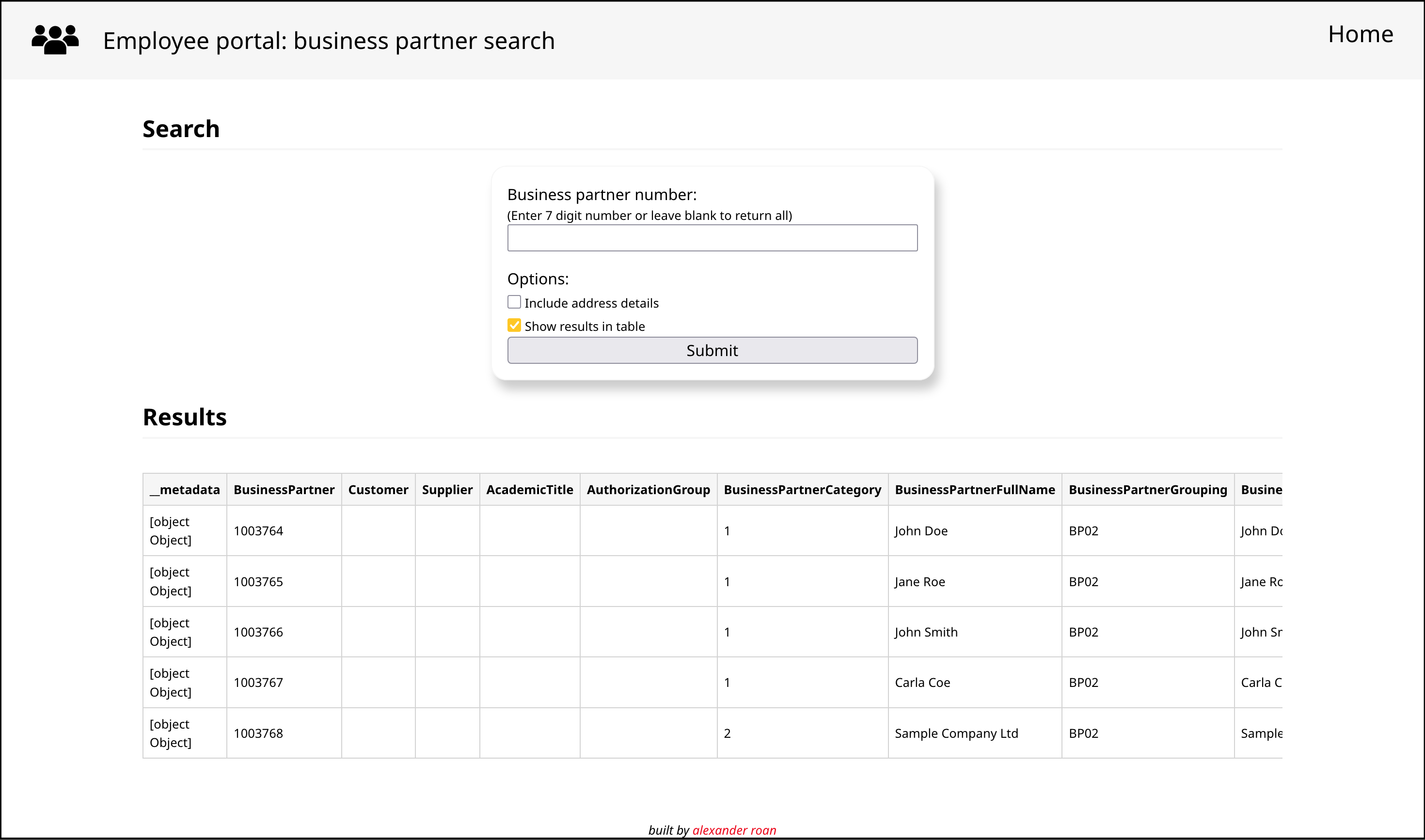Click BP02 grouping in Carla Coe row
The width and height of the screenshot is (1425, 840).
coord(1083,682)
